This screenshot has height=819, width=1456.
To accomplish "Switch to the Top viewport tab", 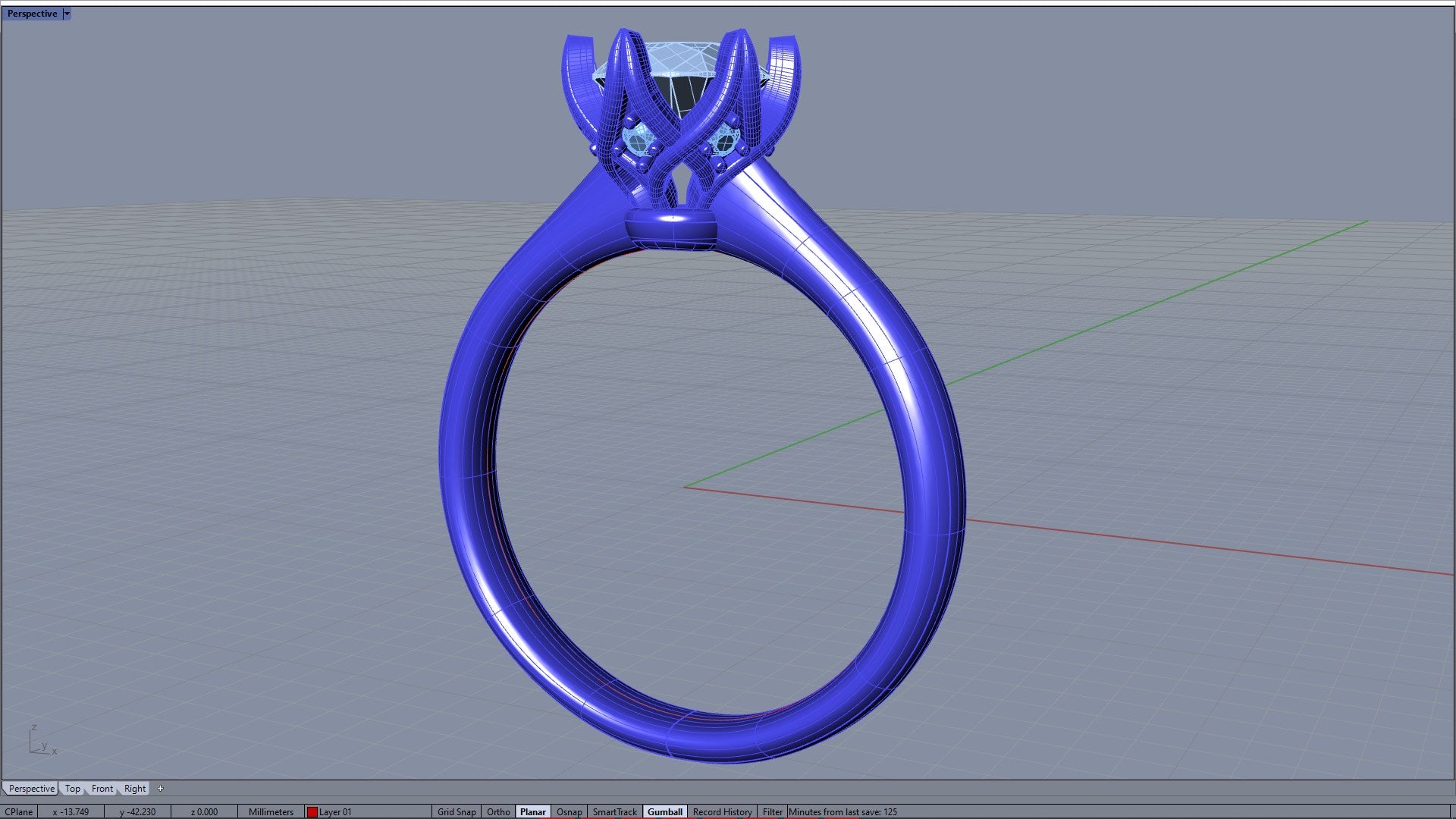I will [x=72, y=789].
